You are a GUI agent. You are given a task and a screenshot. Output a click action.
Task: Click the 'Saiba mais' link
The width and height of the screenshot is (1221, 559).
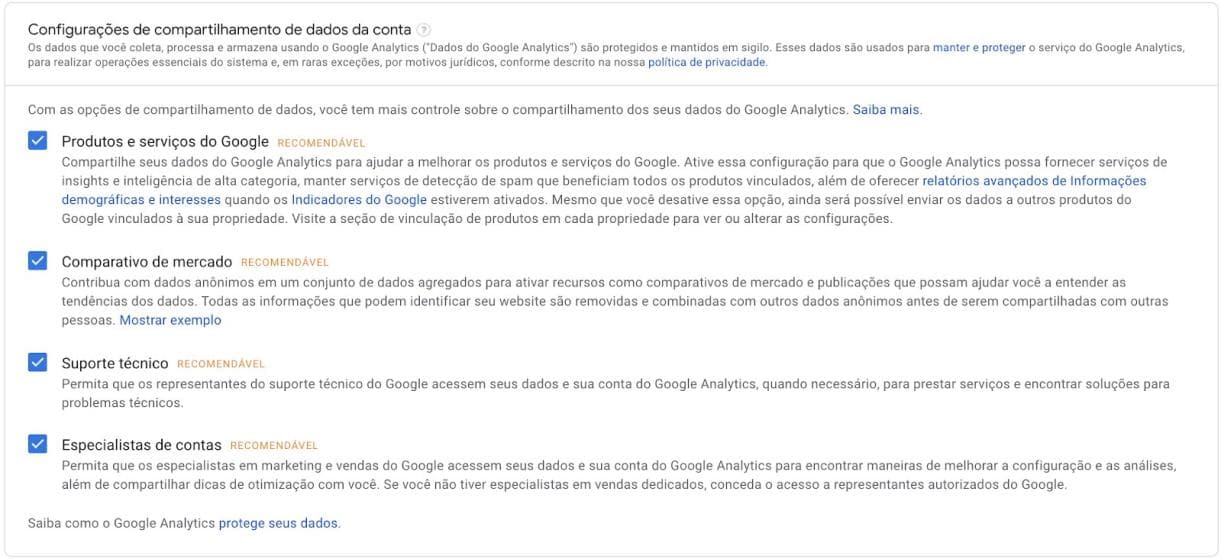click(x=886, y=109)
